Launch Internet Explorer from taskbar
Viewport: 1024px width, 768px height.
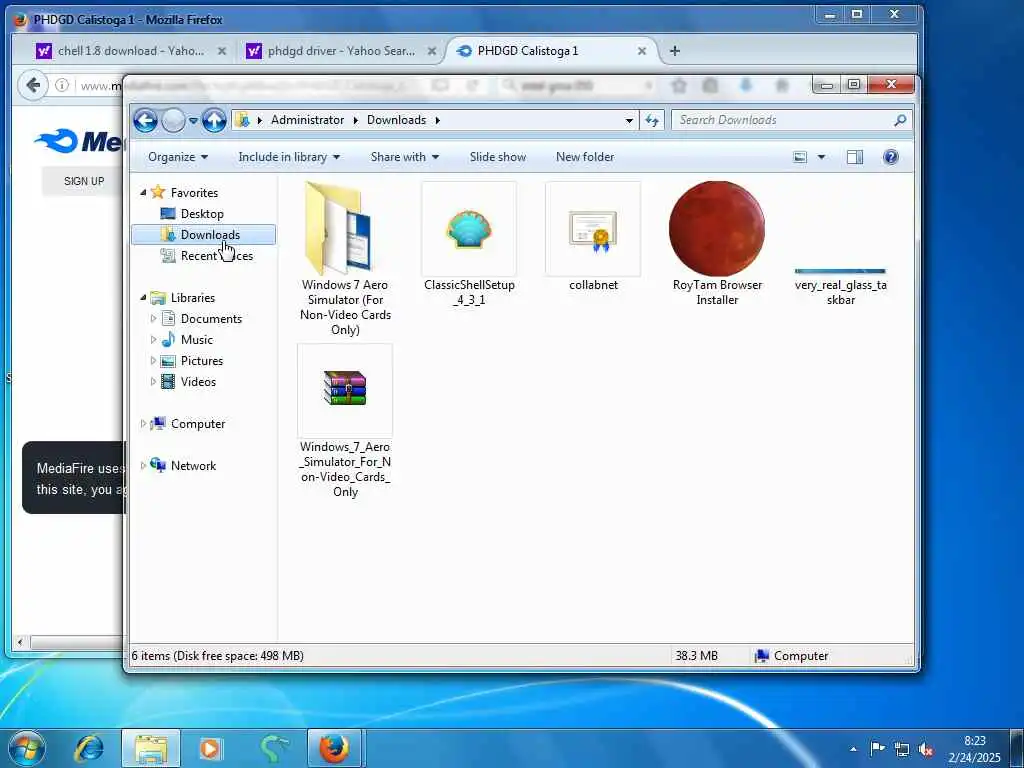89,748
